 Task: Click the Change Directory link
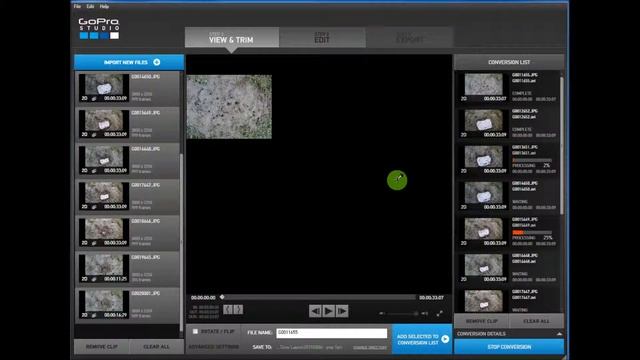coord(370,347)
